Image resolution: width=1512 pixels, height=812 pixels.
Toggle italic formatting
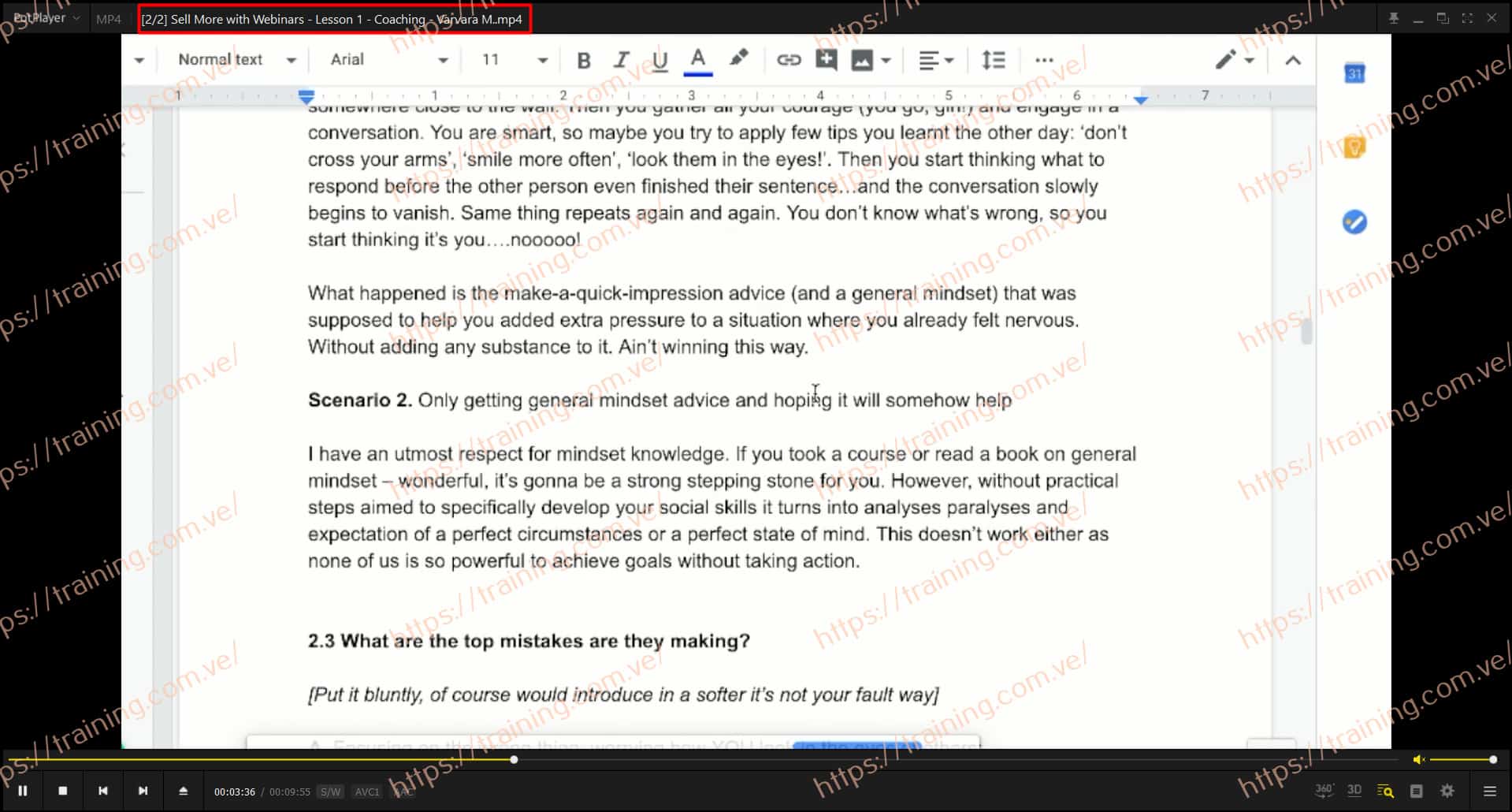coord(622,60)
